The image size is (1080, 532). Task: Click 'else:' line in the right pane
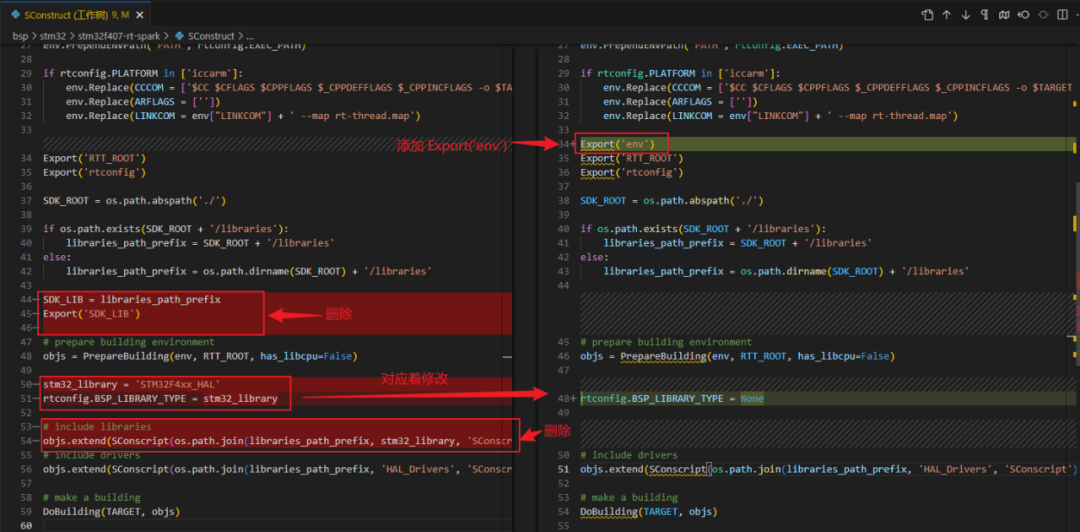(x=592, y=257)
